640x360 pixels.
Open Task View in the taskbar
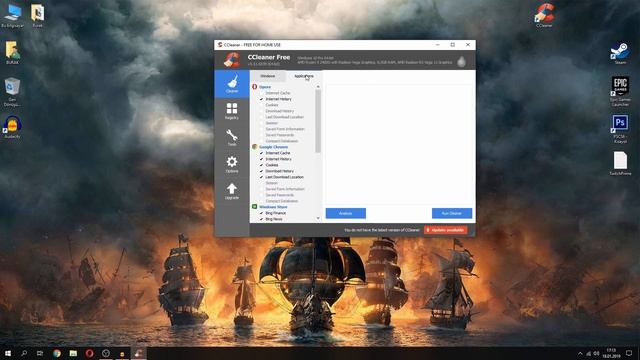[x=40, y=353]
